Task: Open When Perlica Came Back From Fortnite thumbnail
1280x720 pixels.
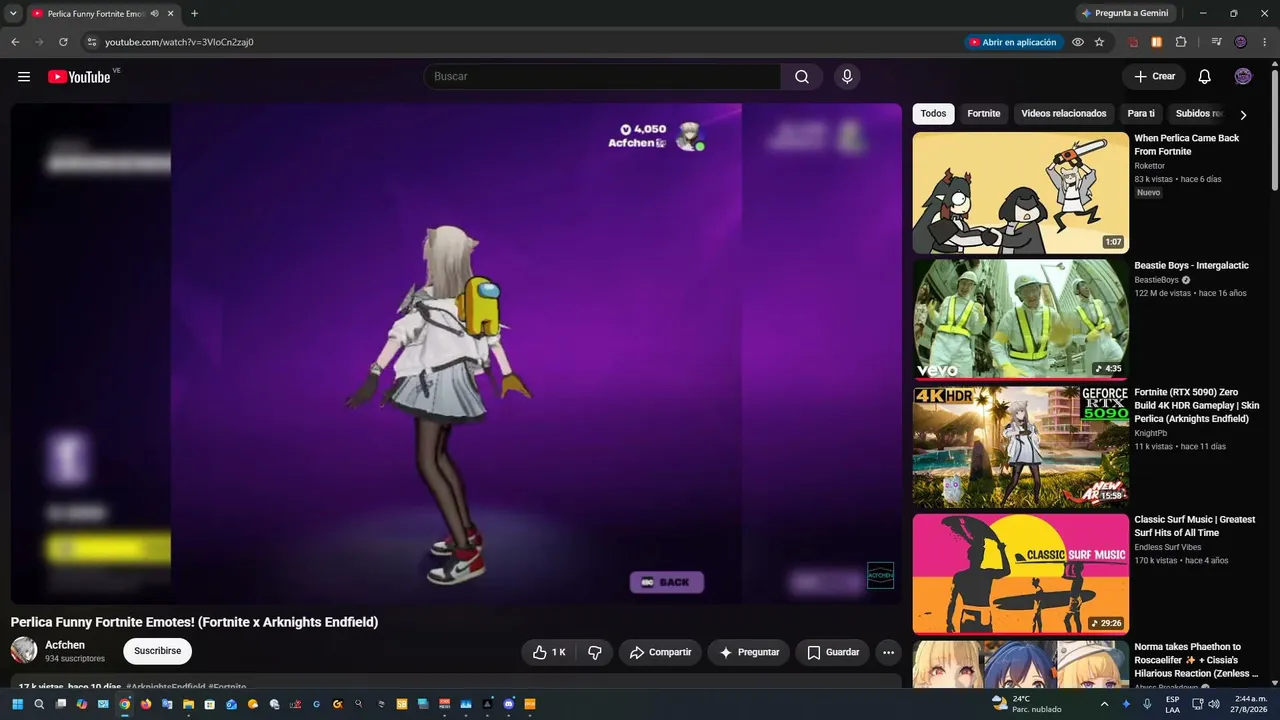Action: [x=1020, y=193]
